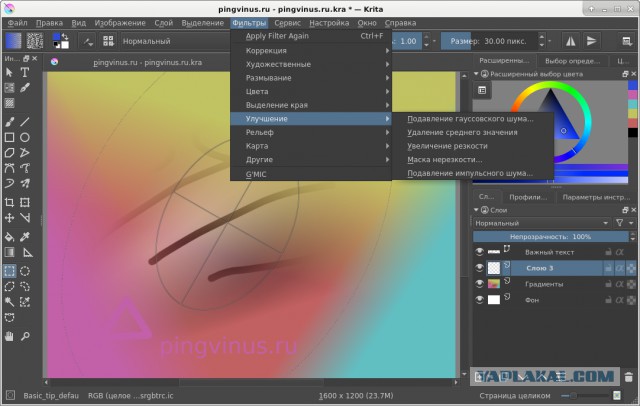Image resolution: width=640 pixels, height=406 pixels.
Task: Select the Transform tool
Action: (x=25, y=202)
